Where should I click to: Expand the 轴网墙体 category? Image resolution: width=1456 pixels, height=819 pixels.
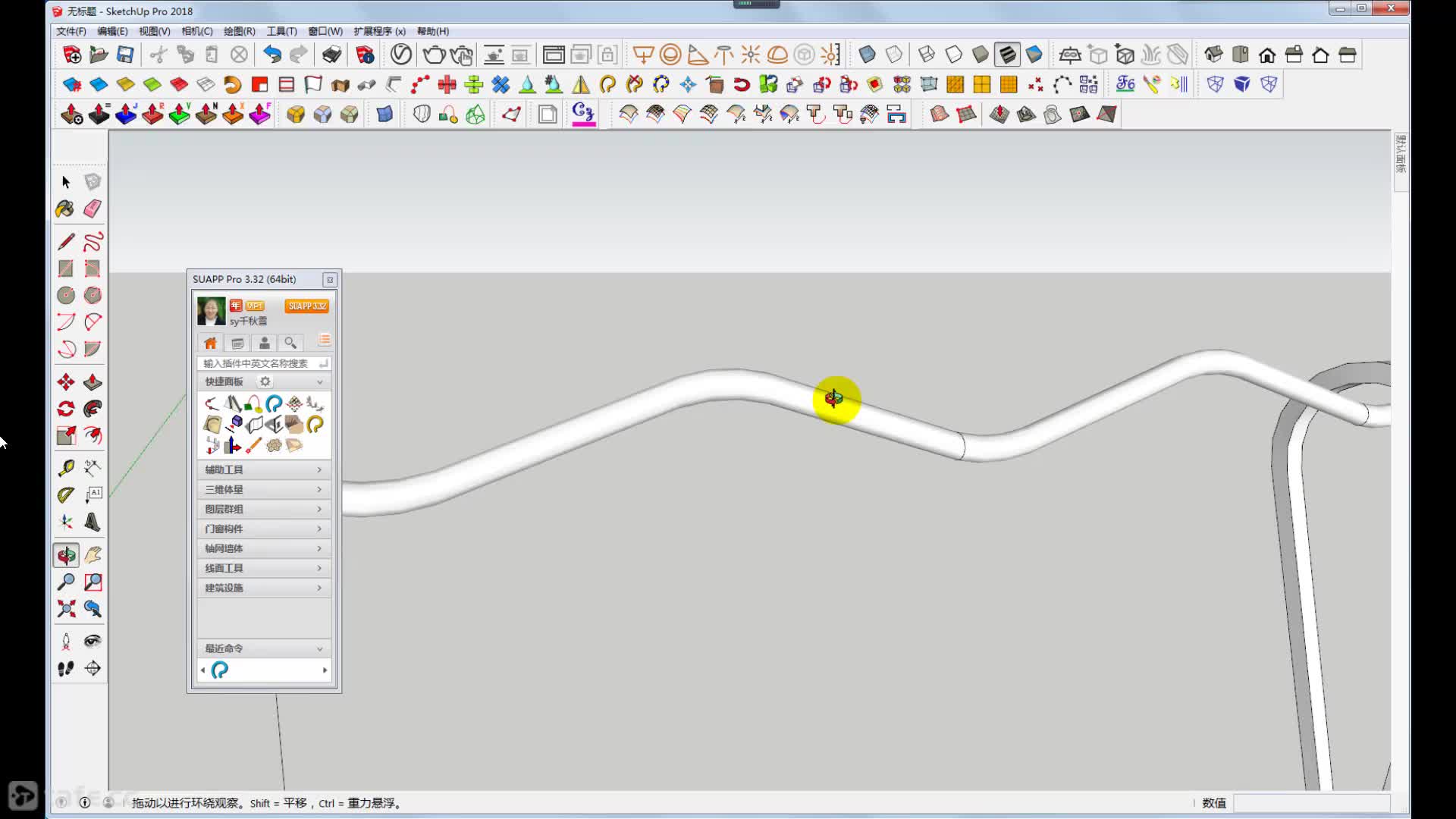(x=264, y=549)
